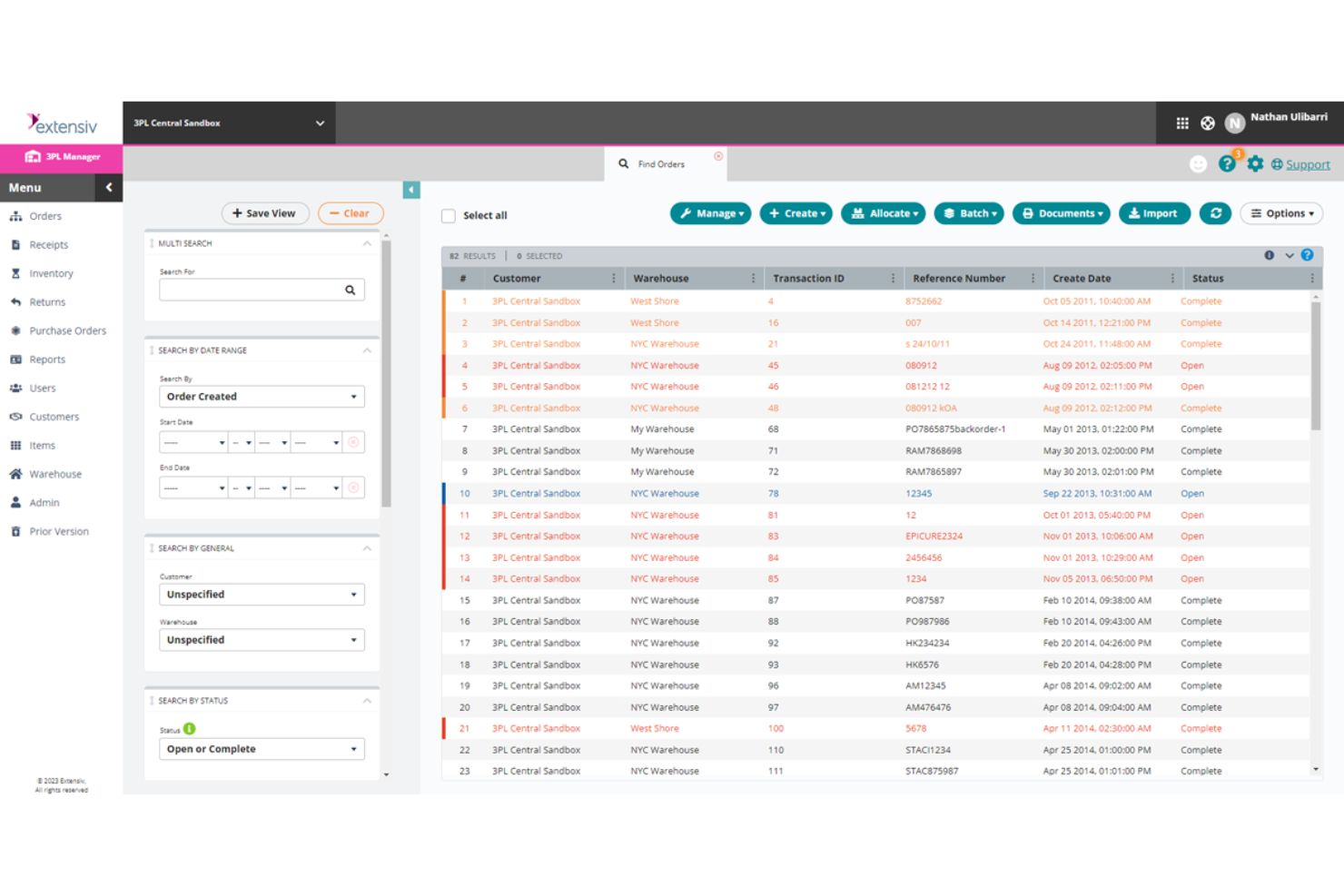Click the Clear filters button
This screenshot has width=1344, height=896.
[351, 213]
